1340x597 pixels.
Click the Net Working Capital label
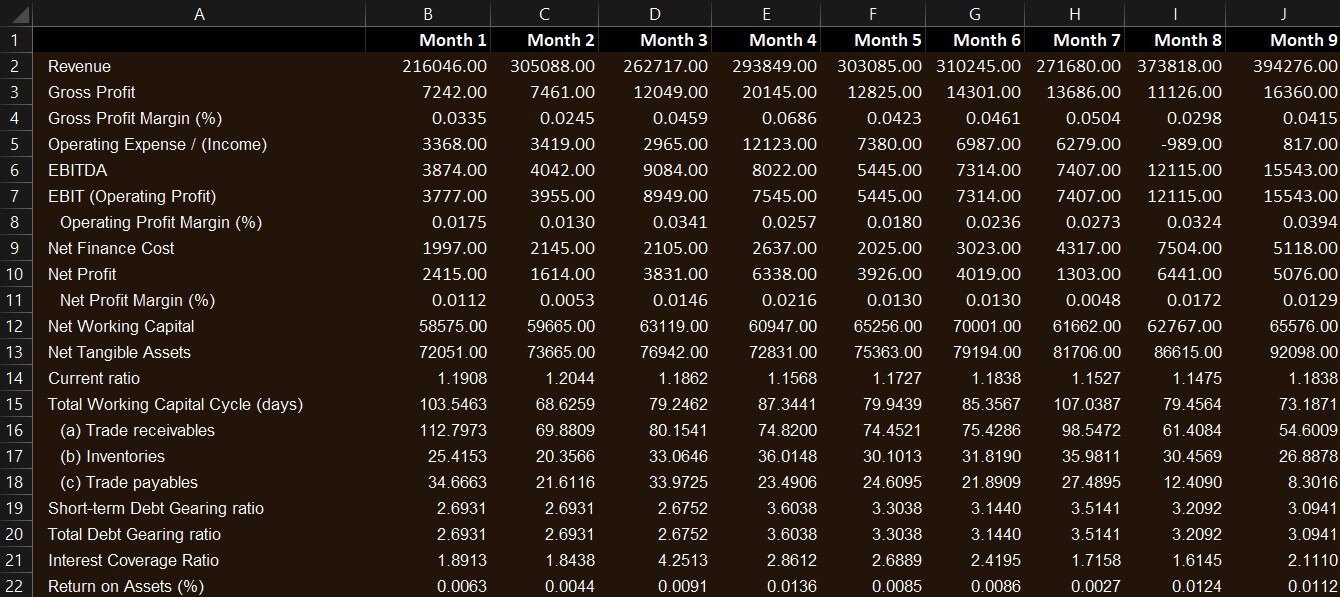(x=121, y=326)
